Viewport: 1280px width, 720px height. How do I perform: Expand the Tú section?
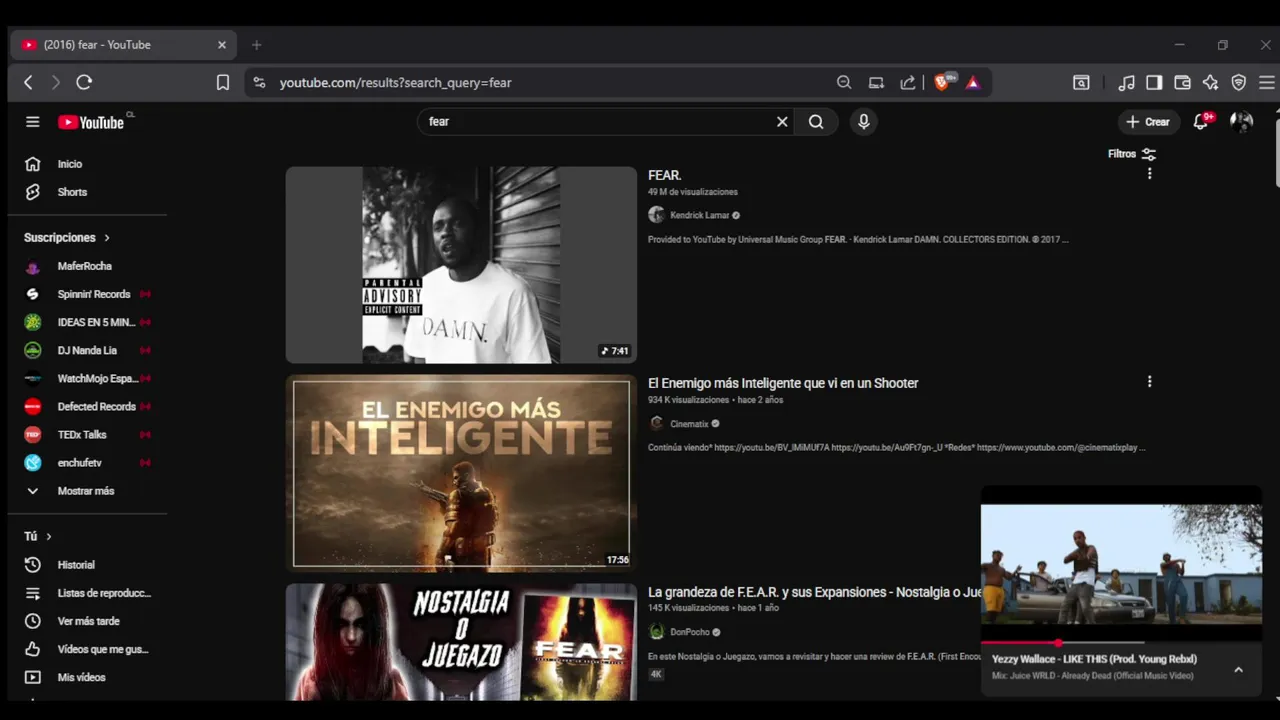[38, 537]
